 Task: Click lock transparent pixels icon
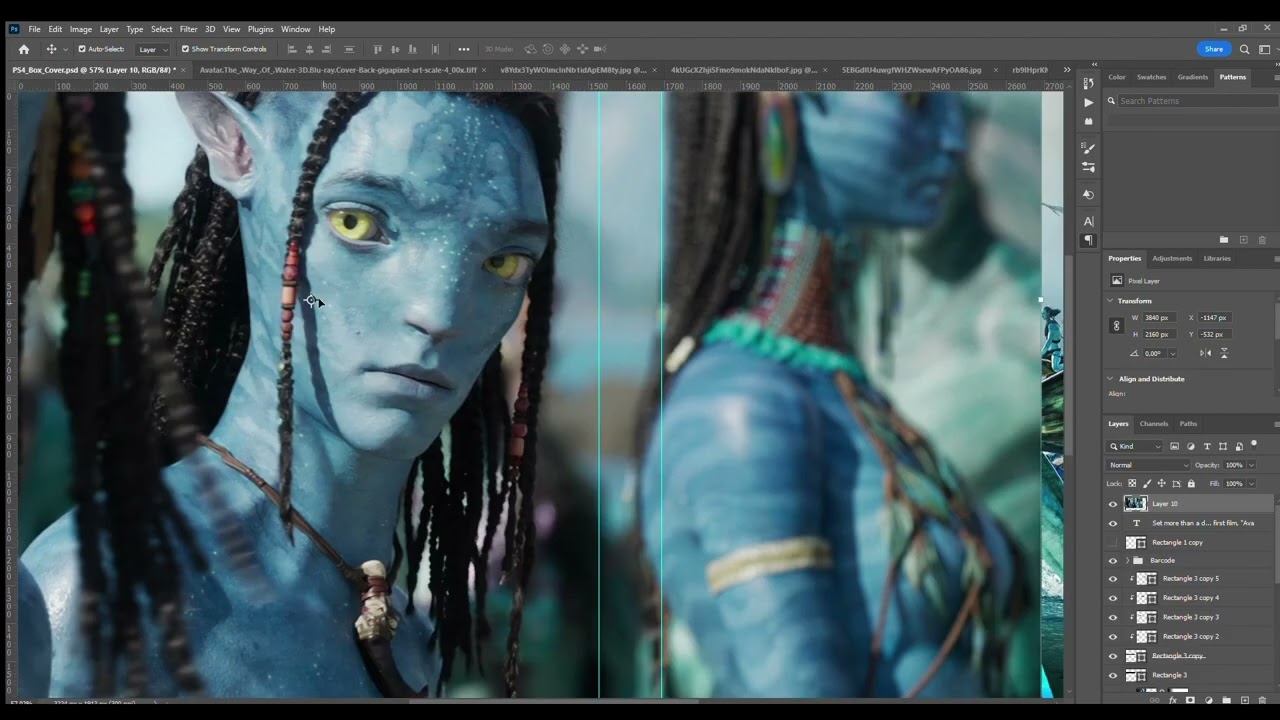1132,484
